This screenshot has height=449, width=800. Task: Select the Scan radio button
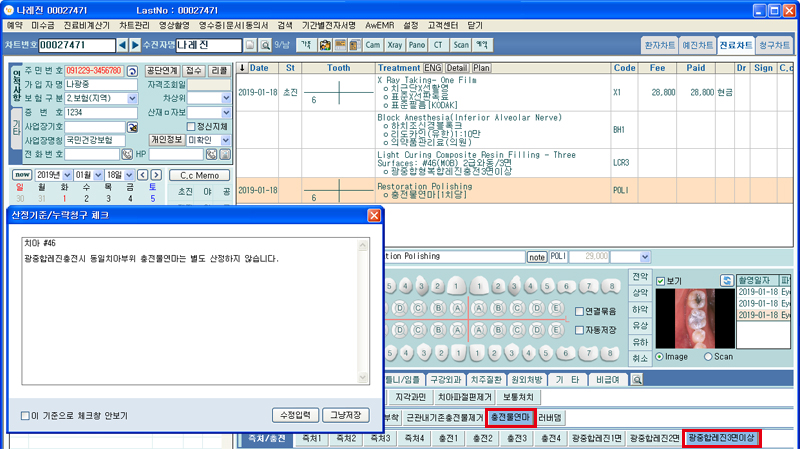coord(711,356)
